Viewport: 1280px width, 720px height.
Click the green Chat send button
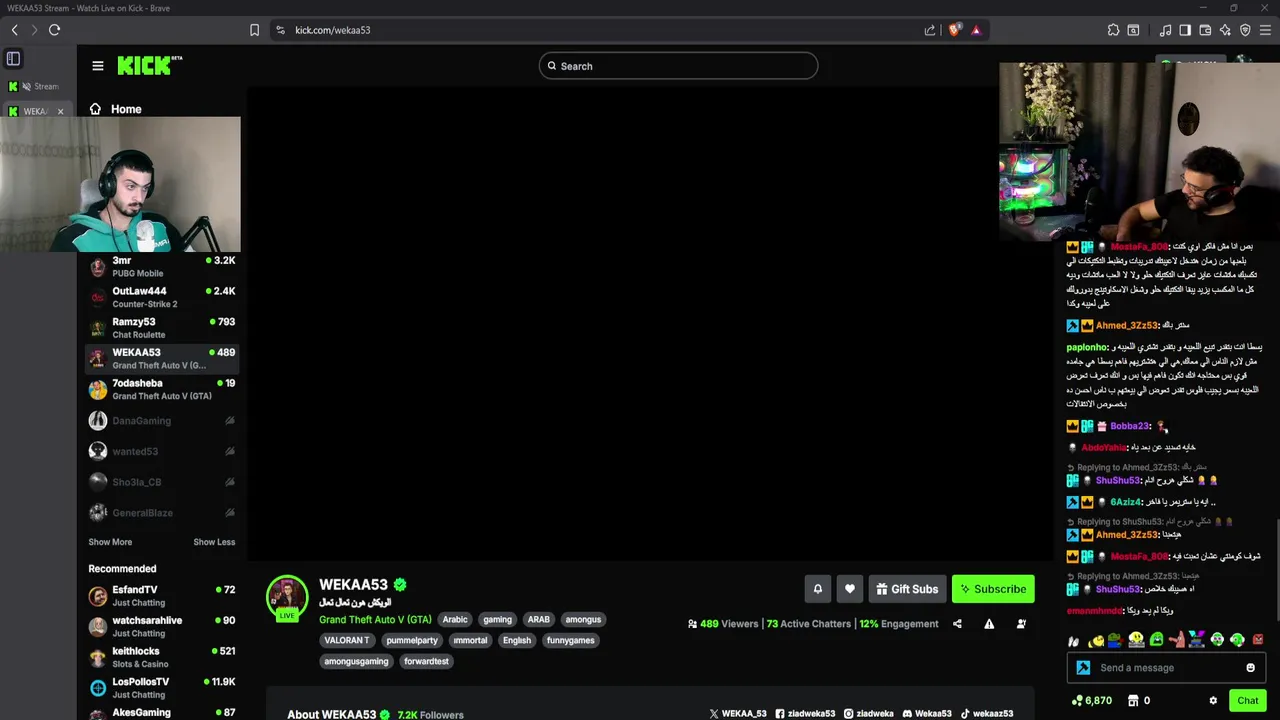[1247, 701]
